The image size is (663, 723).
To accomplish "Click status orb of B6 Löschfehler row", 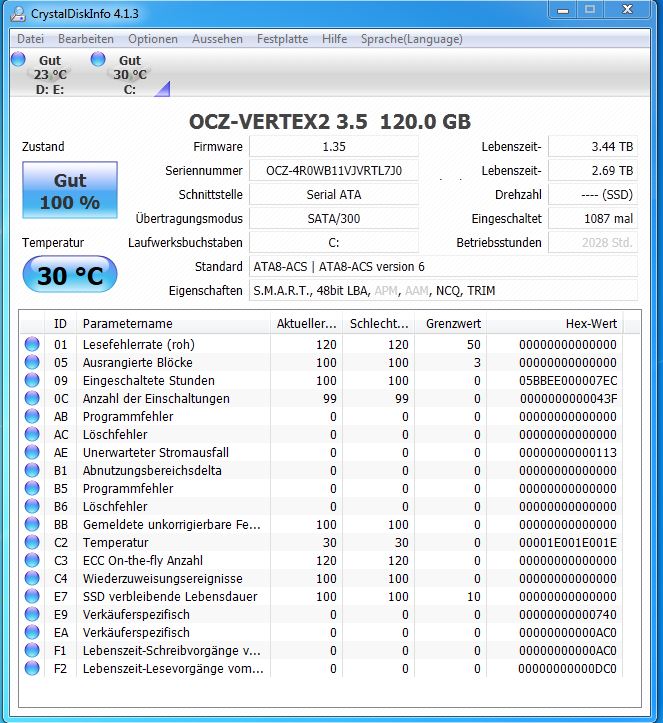I will [32, 506].
